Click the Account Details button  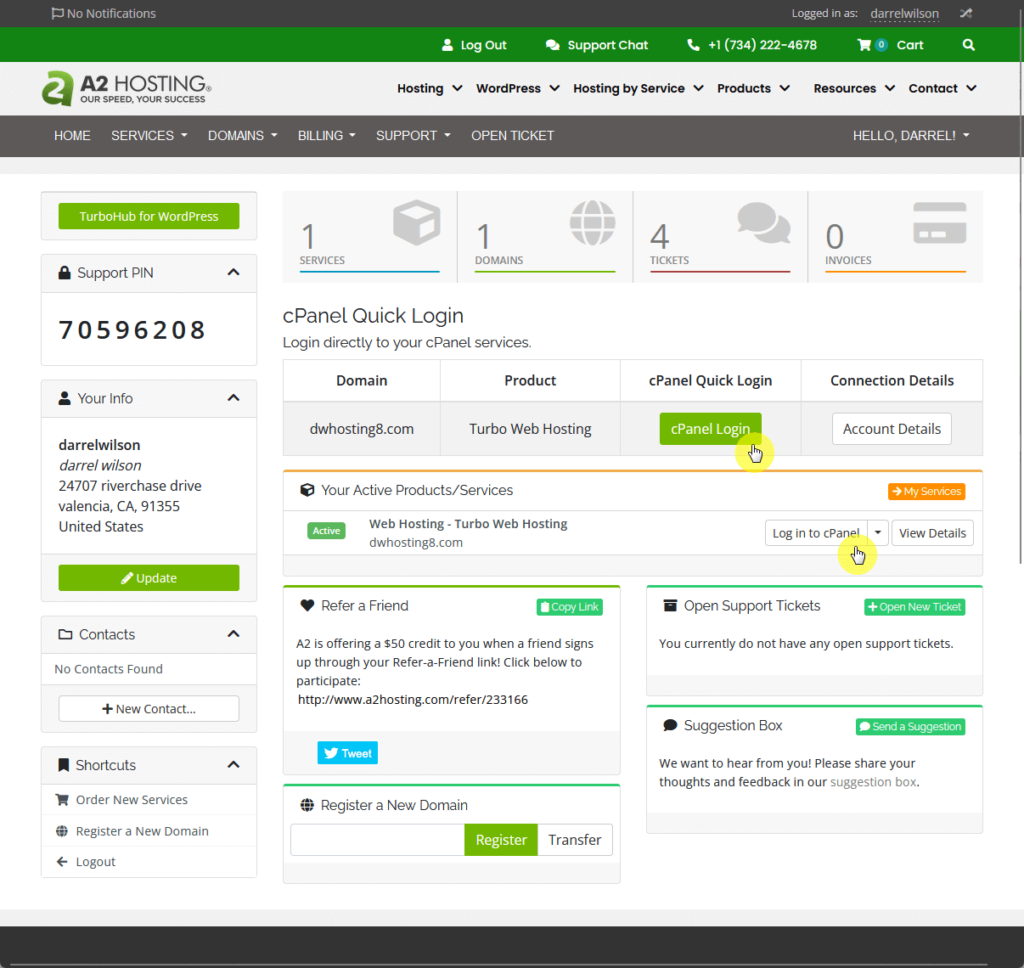[x=891, y=429]
